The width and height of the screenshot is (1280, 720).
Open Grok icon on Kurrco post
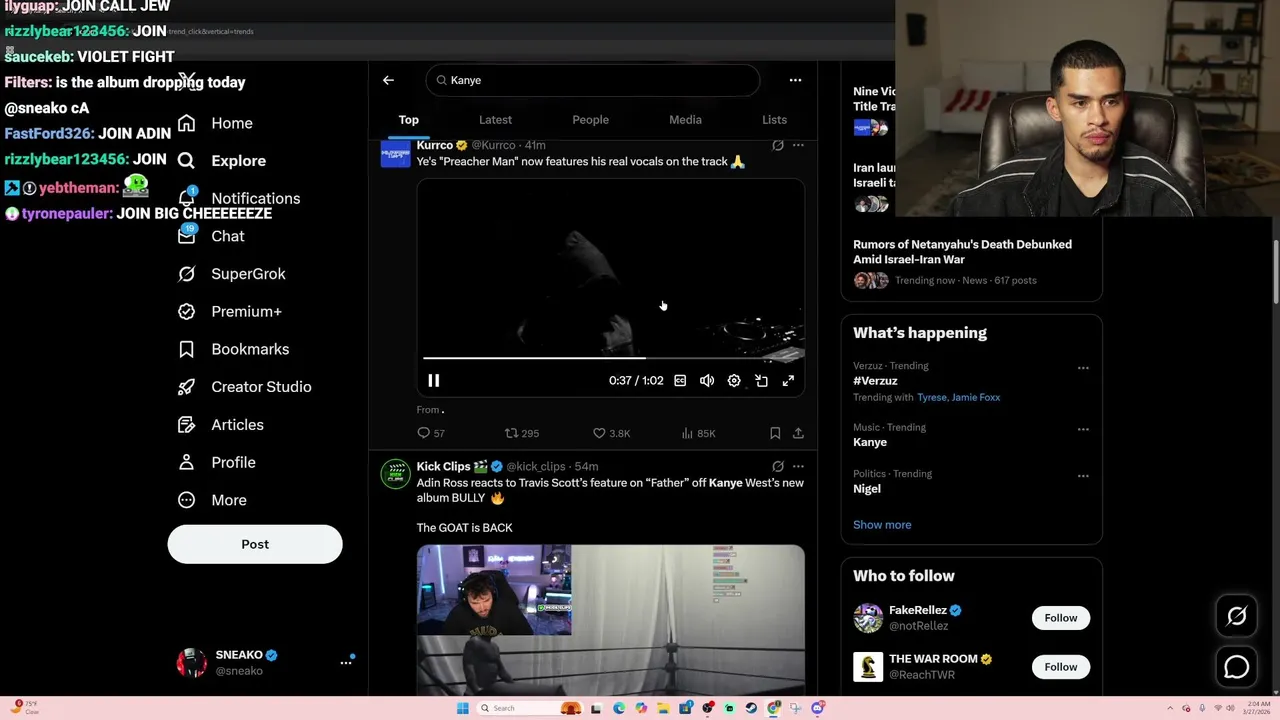pos(778,145)
